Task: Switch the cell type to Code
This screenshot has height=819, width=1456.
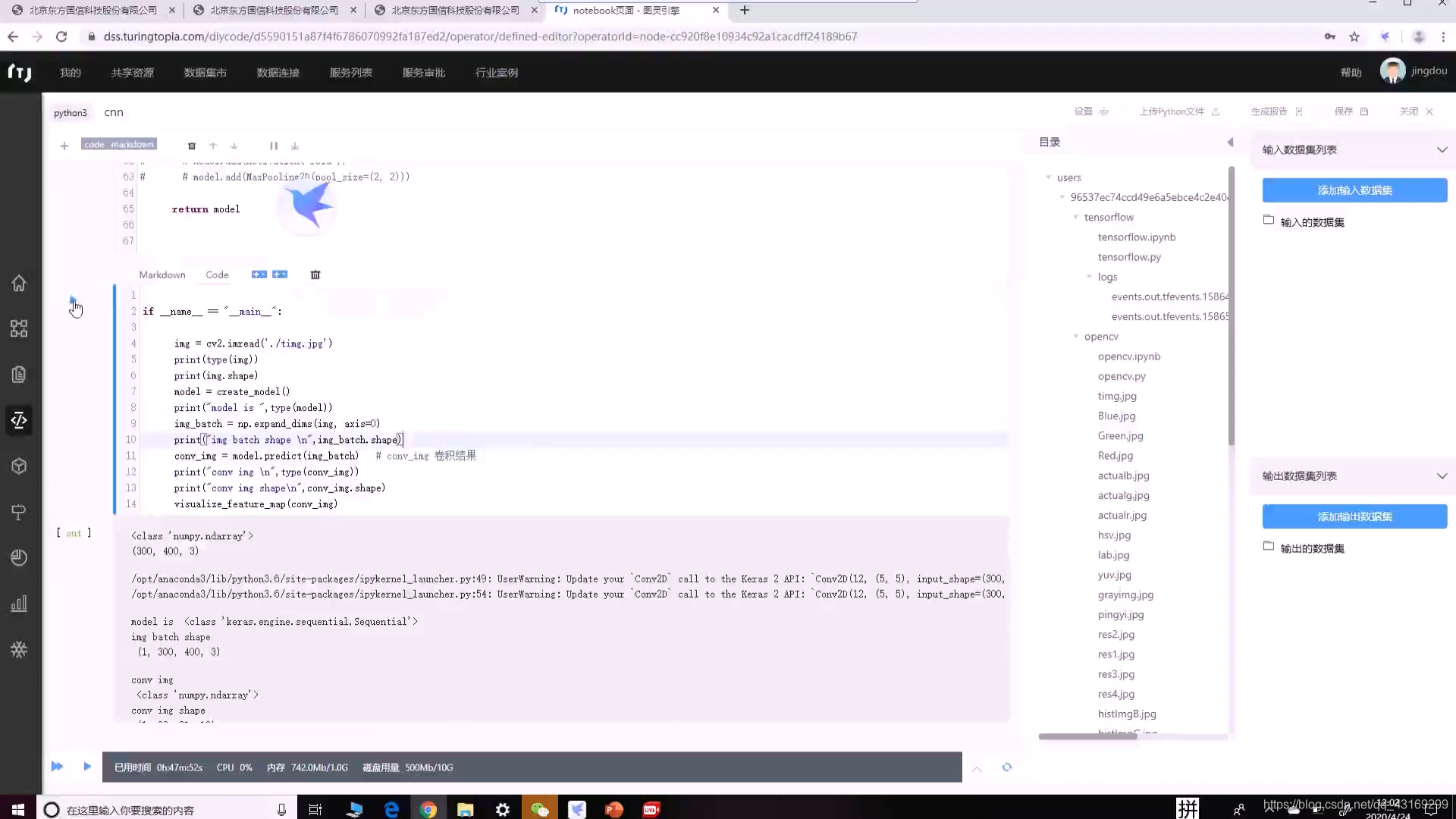Action: coord(217,275)
